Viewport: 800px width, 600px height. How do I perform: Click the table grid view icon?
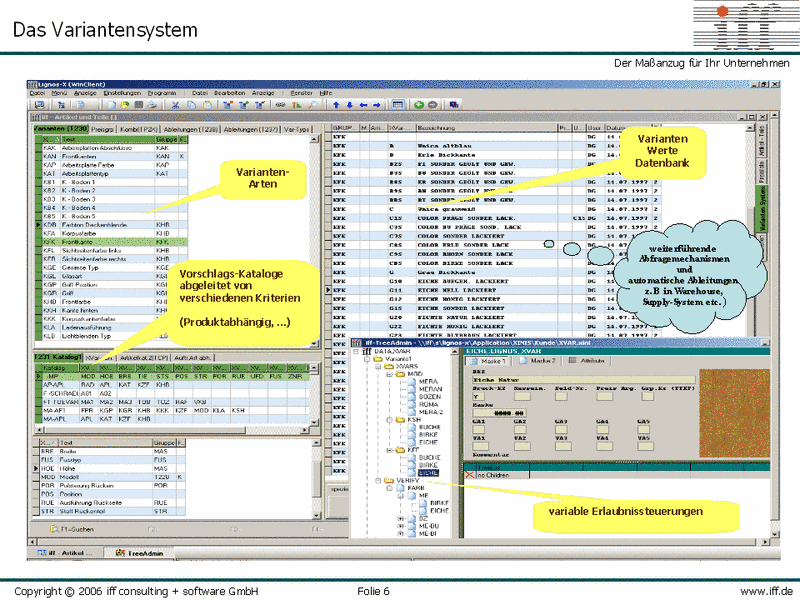(398, 105)
